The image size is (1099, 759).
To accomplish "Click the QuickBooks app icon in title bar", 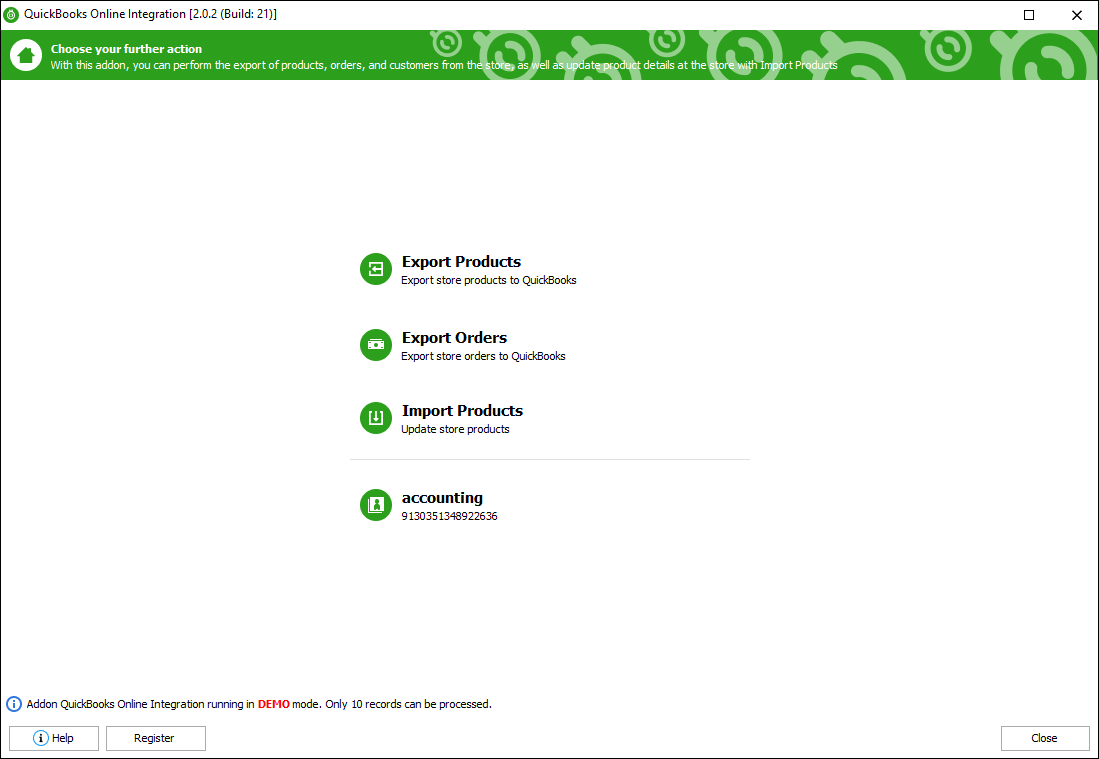I will point(11,15).
